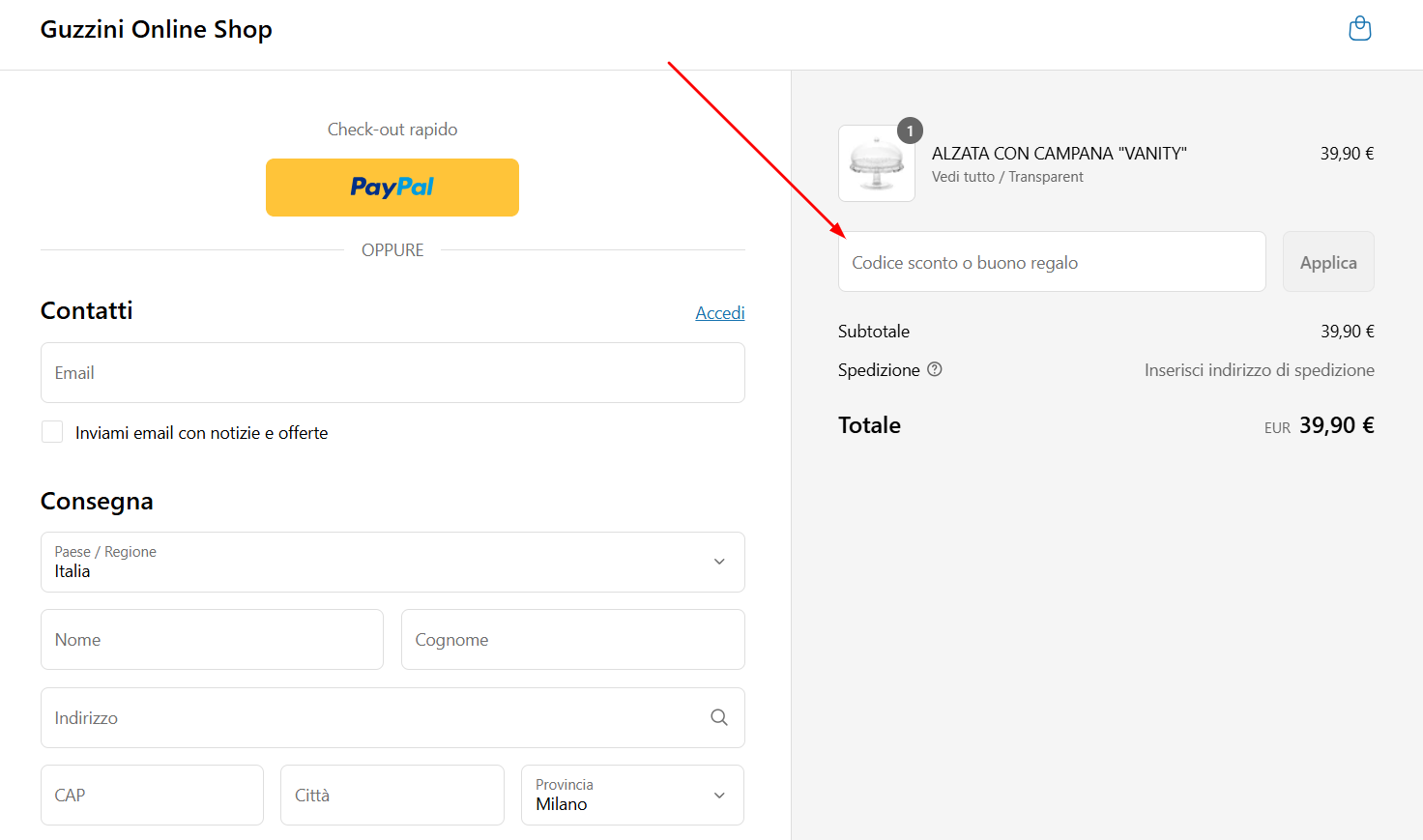The image size is (1423, 840).
Task: Go to the Guzzini Online Shop home title
Action: 157,30
